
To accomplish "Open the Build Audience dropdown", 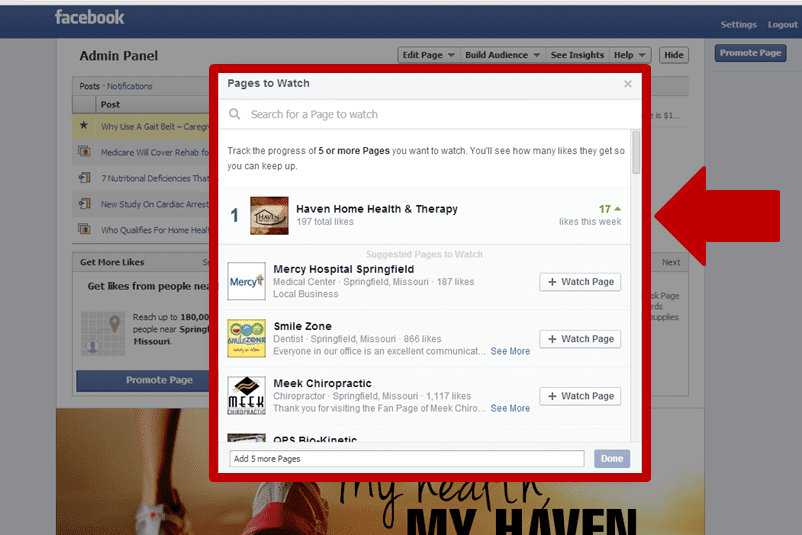I will pos(502,55).
